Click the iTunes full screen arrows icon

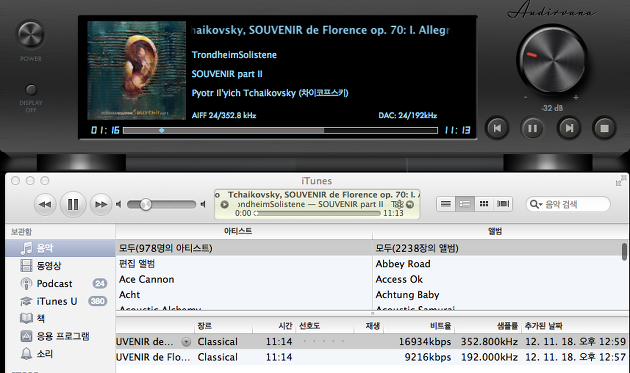click(621, 180)
